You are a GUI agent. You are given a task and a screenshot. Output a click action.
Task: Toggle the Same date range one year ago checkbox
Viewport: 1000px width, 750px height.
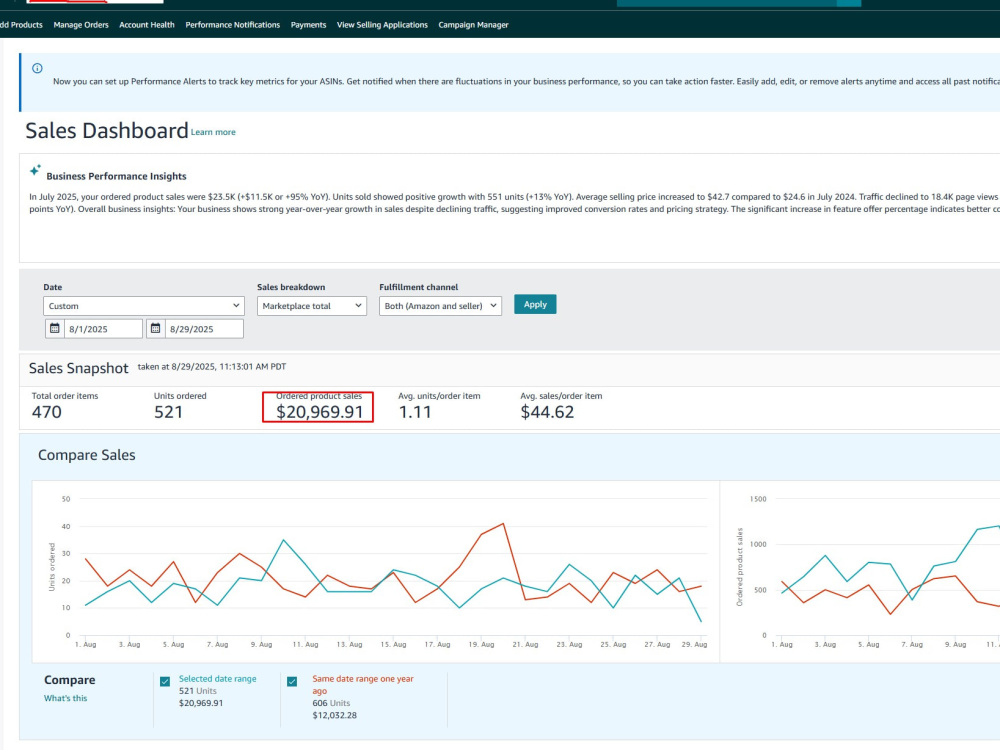(x=292, y=681)
